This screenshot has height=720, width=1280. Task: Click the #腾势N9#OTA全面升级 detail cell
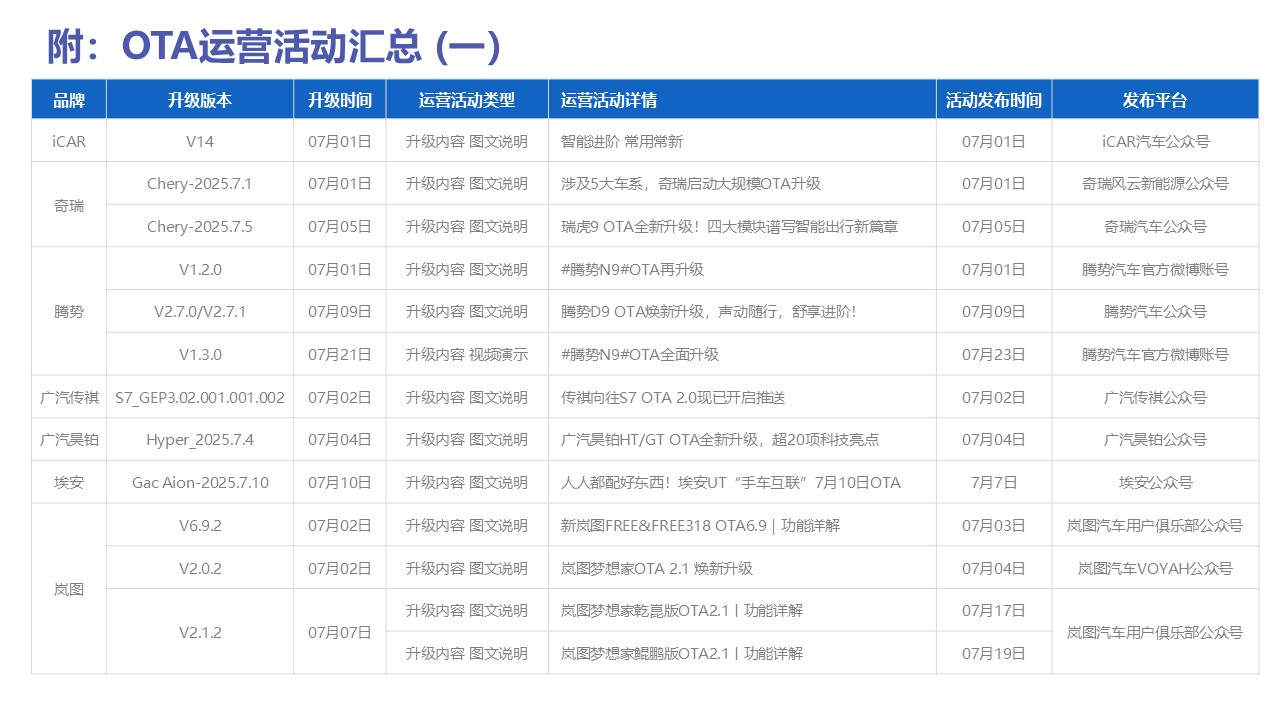click(x=742, y=354)
